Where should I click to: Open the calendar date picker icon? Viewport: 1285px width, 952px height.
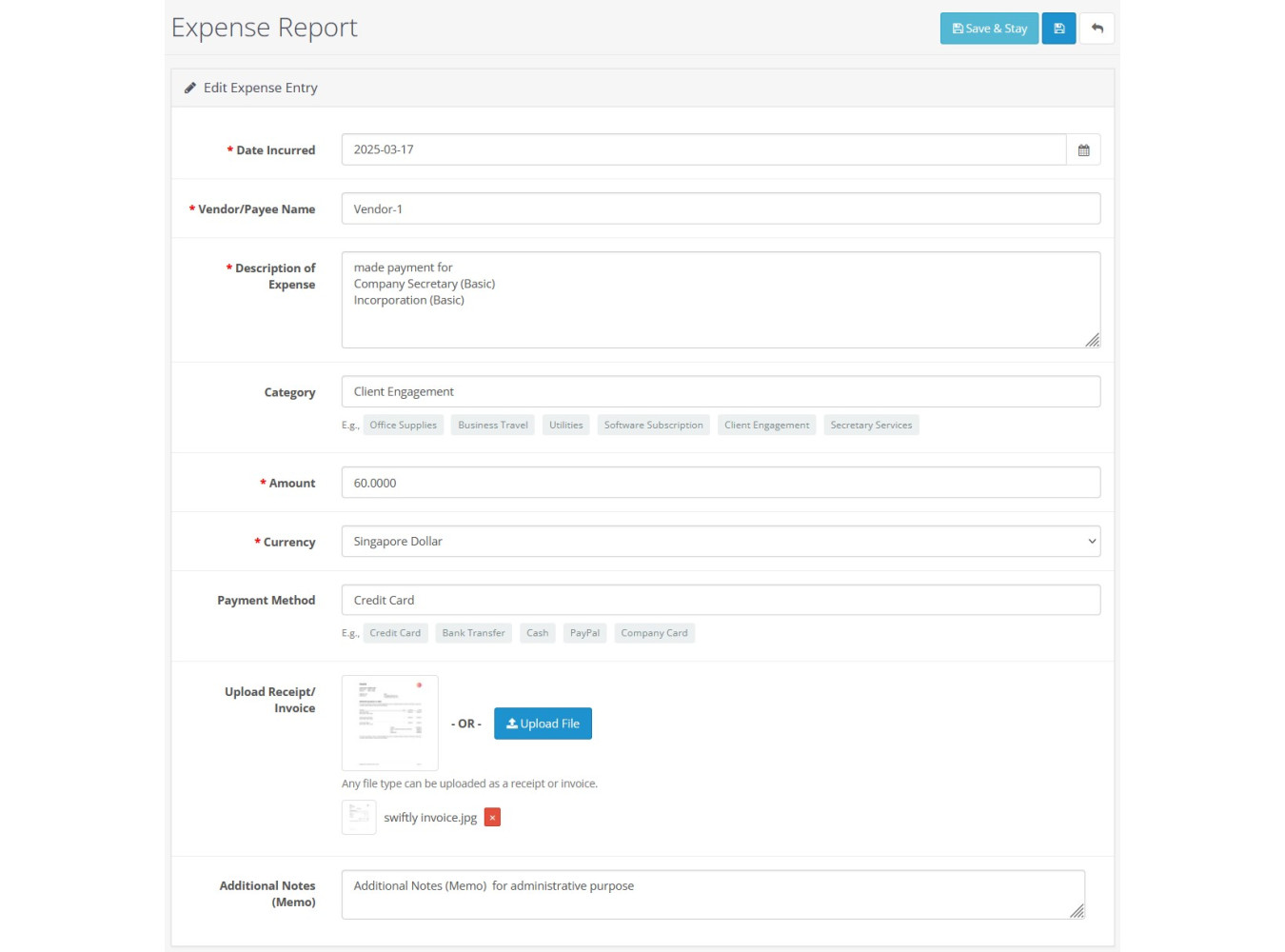[1083, 150]
